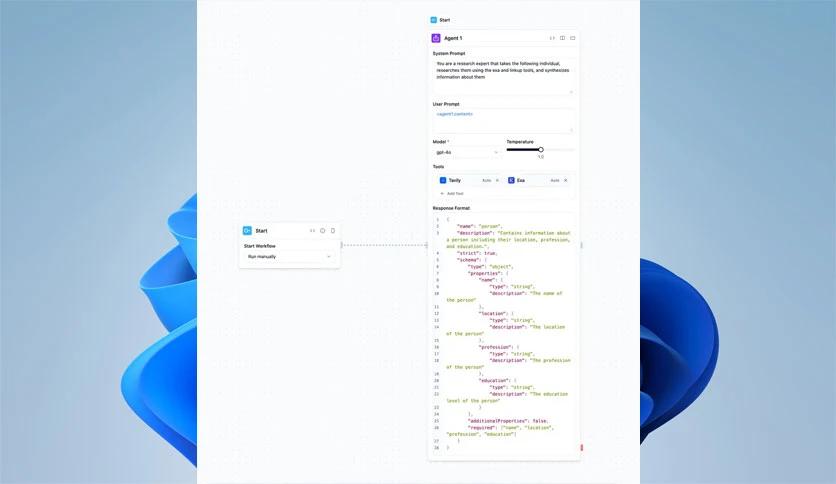The image size is (836, 484).
Task: Click the Add Tool button
Action: [x=452, y=193]
